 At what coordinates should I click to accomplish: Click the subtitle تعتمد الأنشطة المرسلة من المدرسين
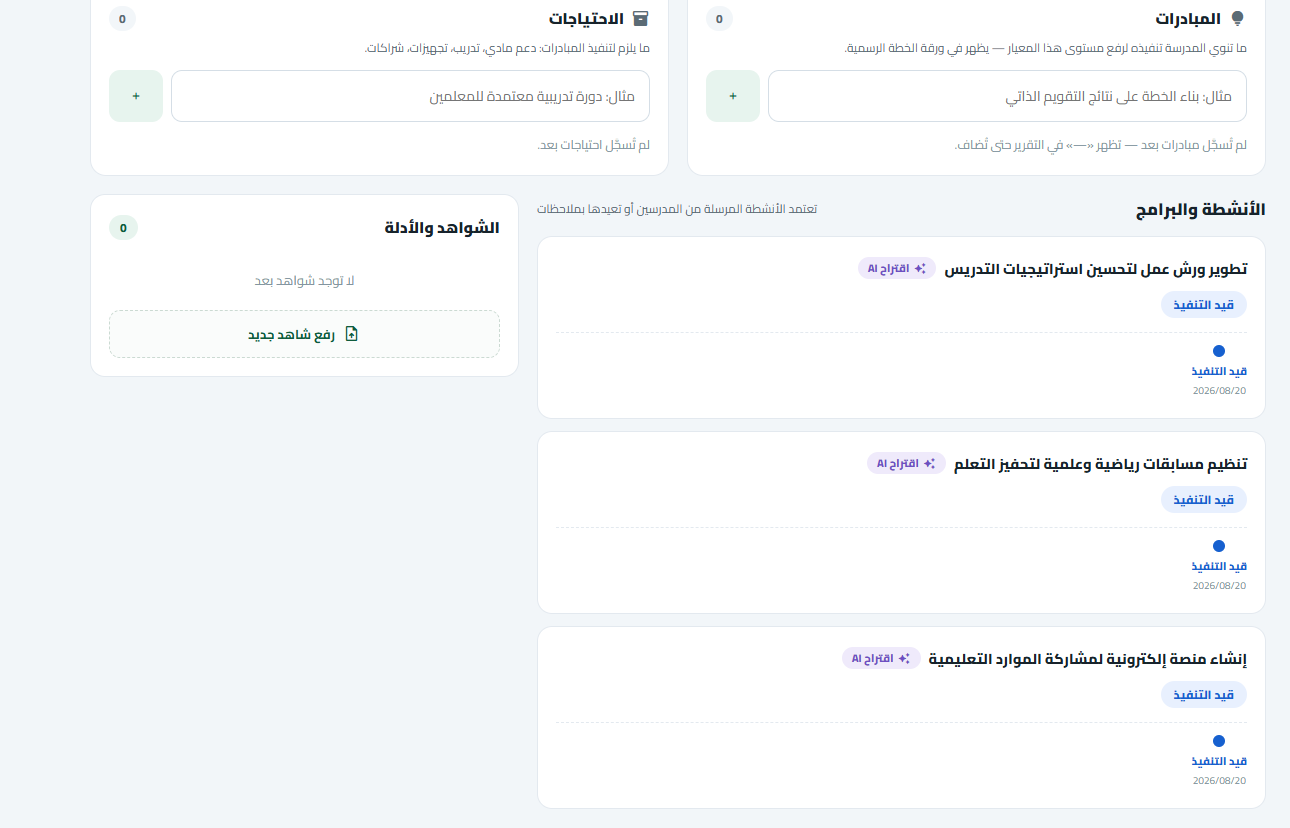677,209
